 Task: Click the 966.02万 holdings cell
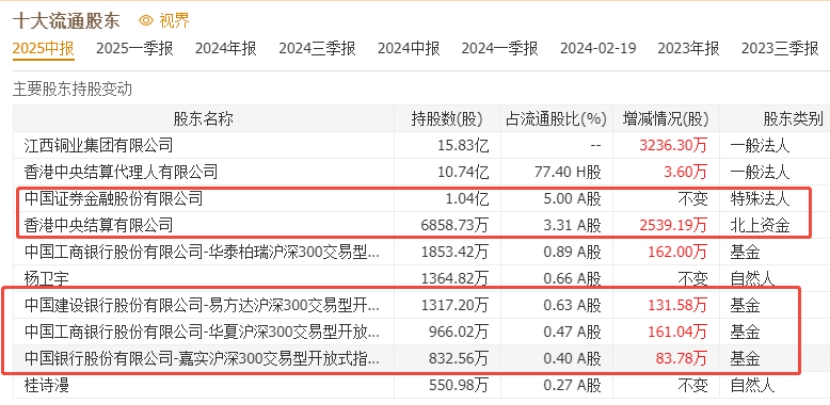point(459,332)
